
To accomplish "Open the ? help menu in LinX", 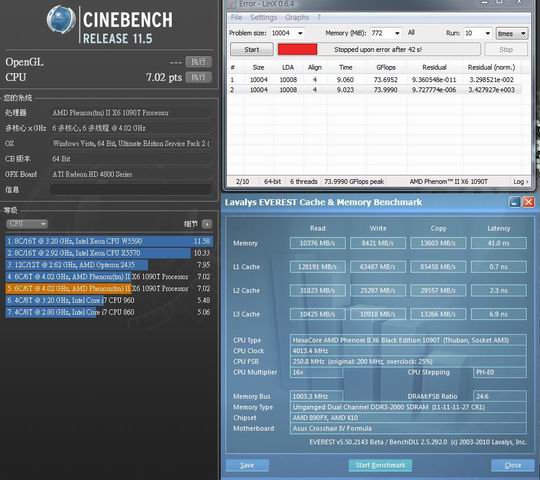I will click(x=319, y=17).
